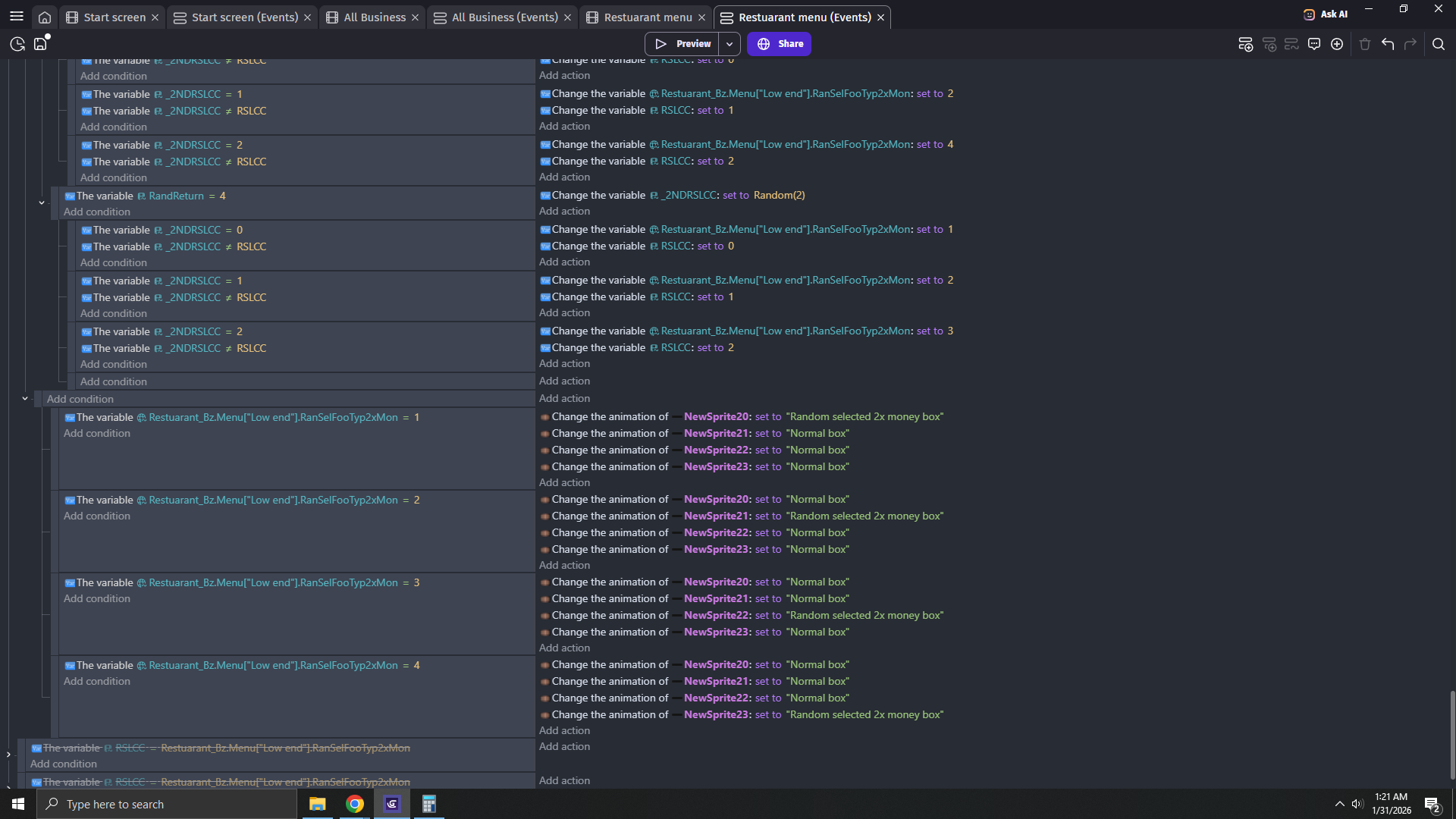Open version history clock icon

point(17,44)
